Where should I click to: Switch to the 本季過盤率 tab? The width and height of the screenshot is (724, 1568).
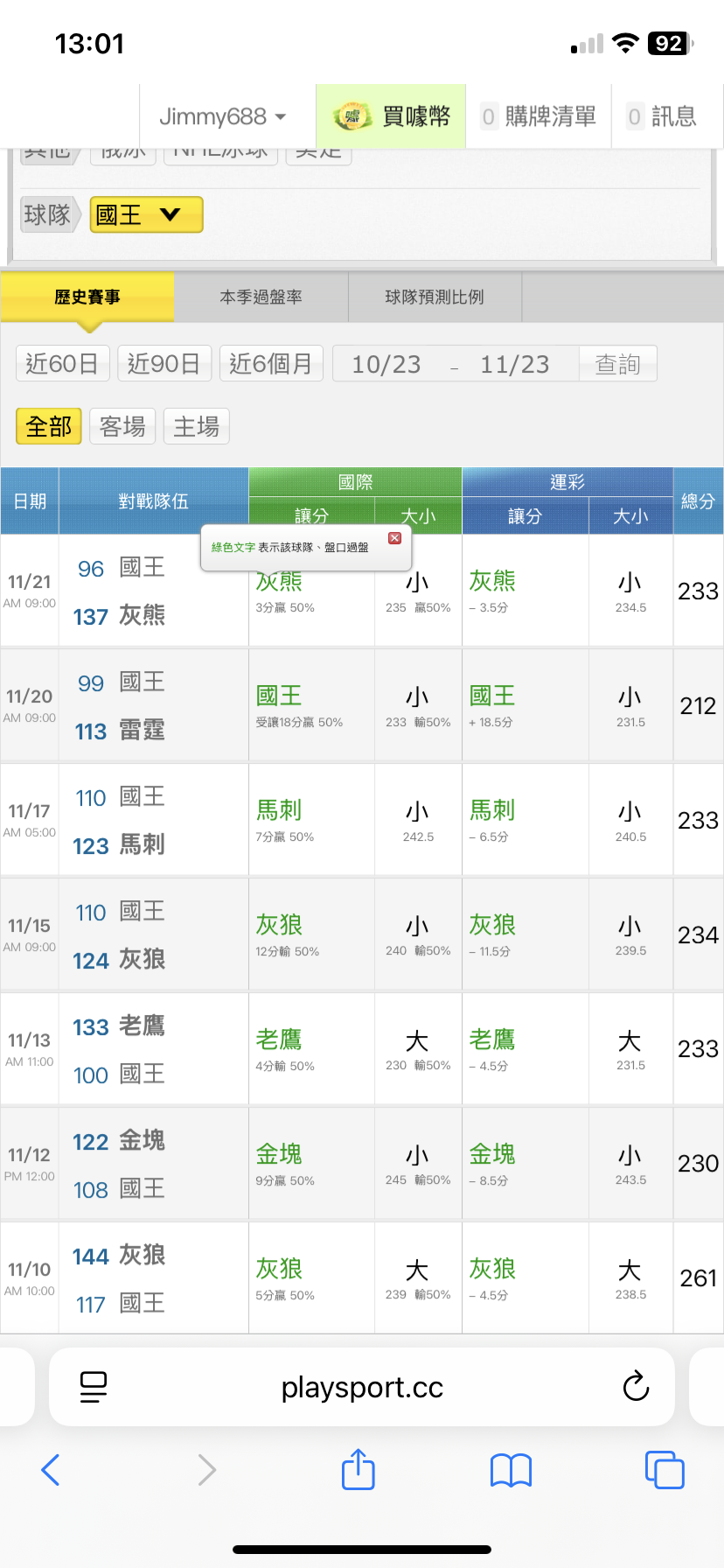pyautogui.click(x=261, y=297)
